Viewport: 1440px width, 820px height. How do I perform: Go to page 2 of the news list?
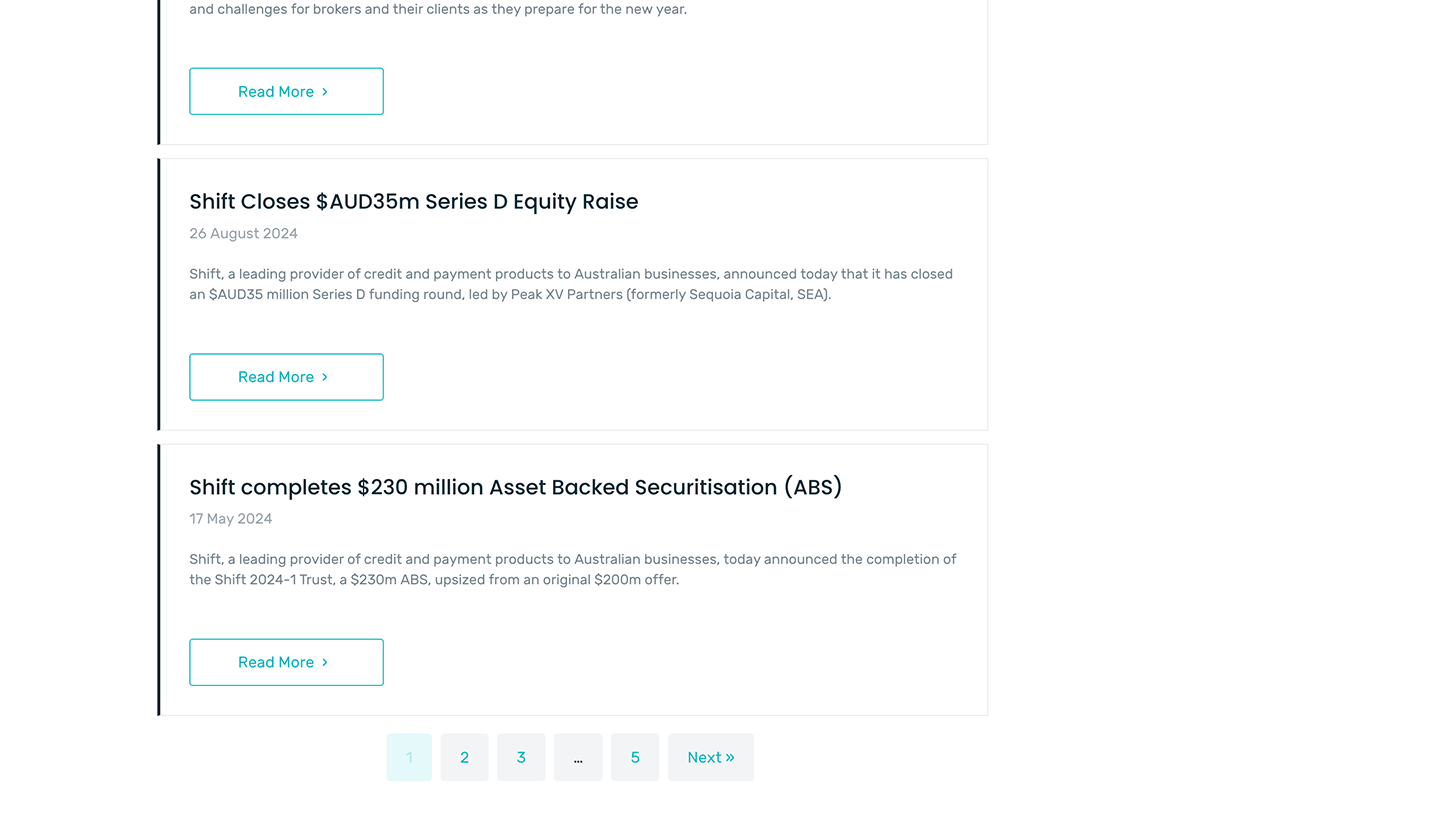(x=464, y=757)
